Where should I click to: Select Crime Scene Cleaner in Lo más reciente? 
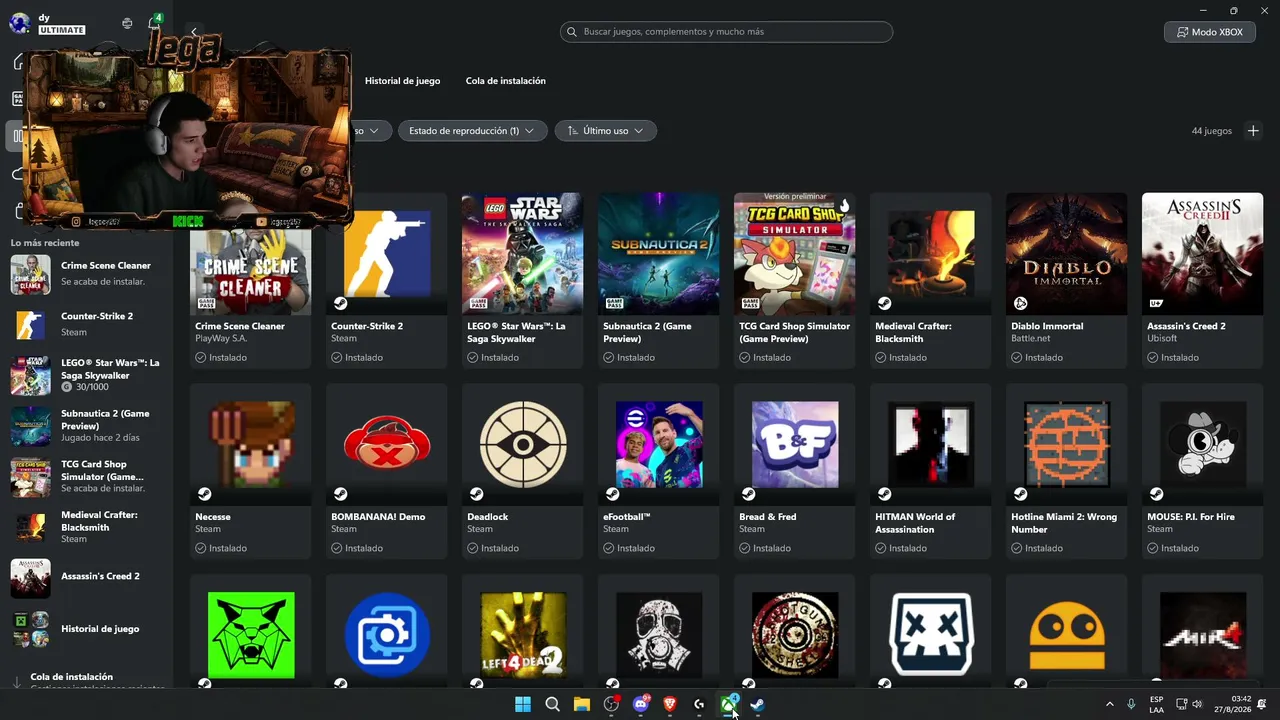88,274
